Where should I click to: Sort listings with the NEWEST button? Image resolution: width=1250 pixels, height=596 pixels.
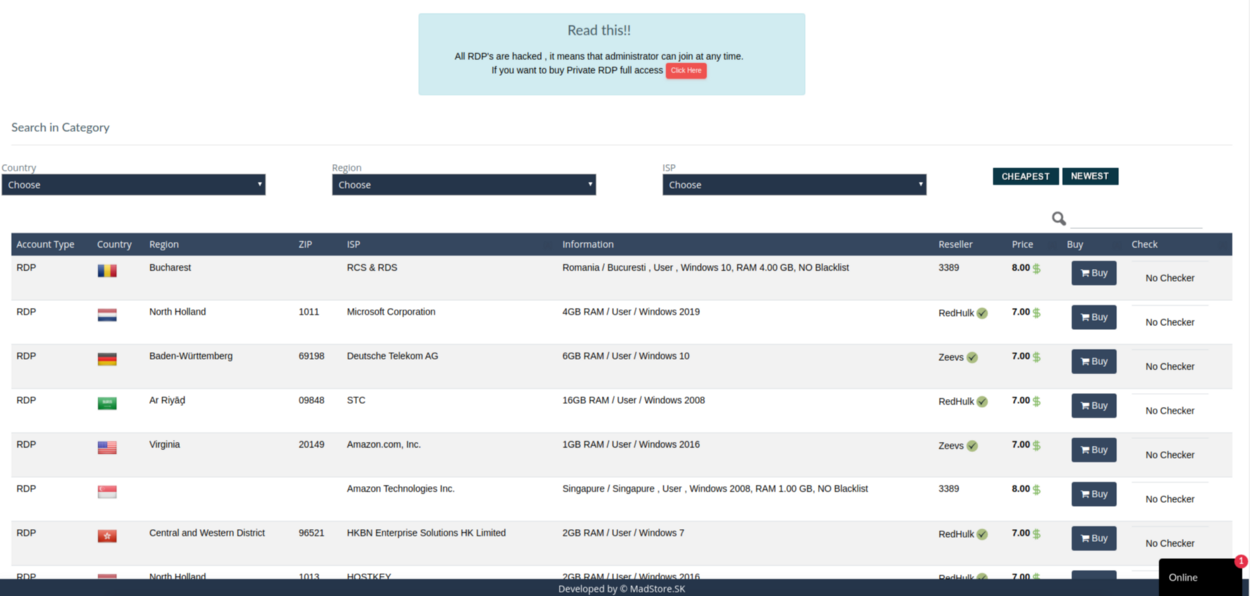tap(1089, 176)
